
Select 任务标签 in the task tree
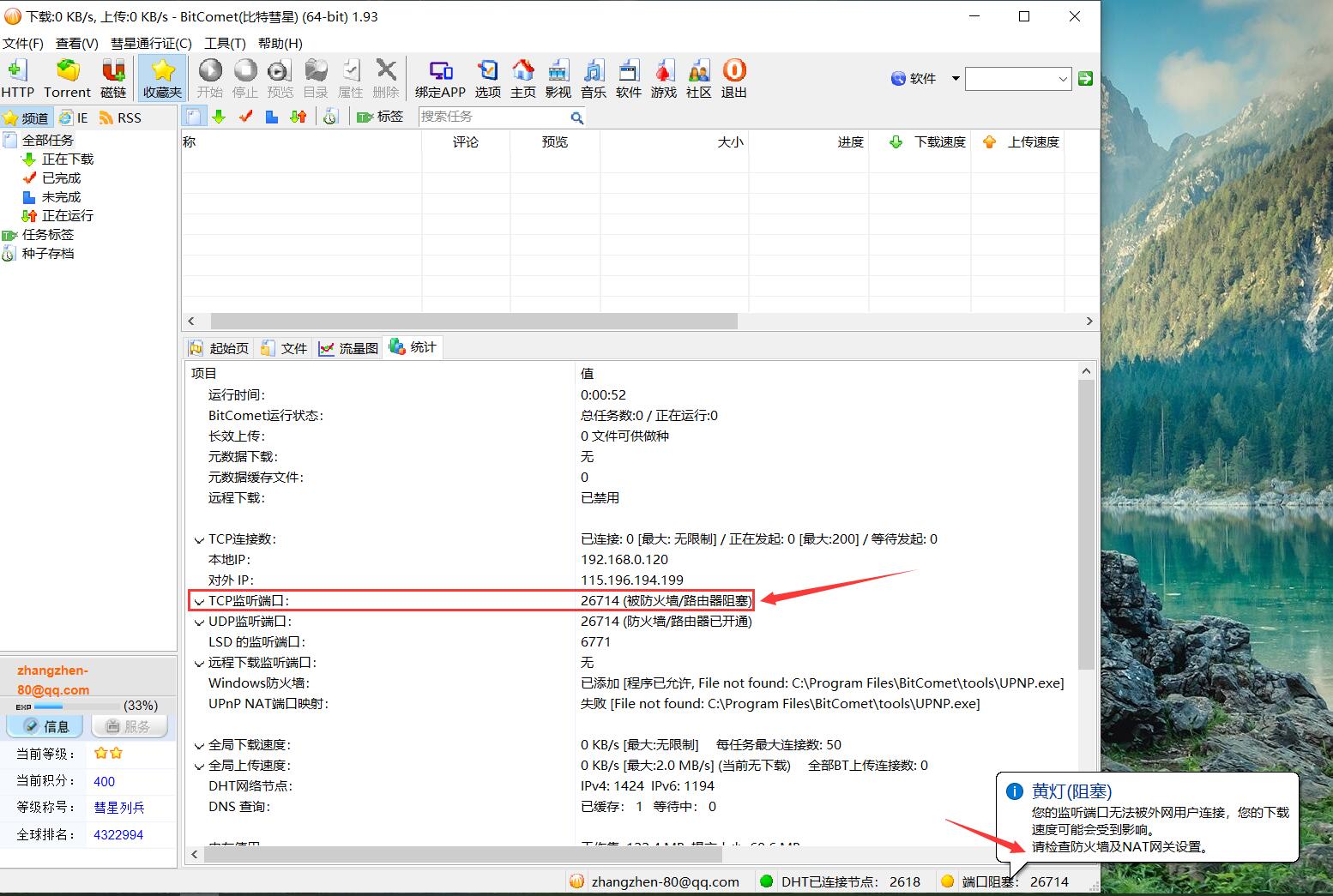pos(48,234)
